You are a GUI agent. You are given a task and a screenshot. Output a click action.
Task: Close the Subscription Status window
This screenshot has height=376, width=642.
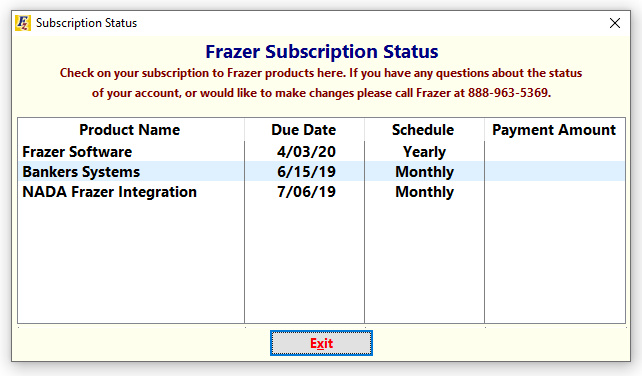coord(615,23)
